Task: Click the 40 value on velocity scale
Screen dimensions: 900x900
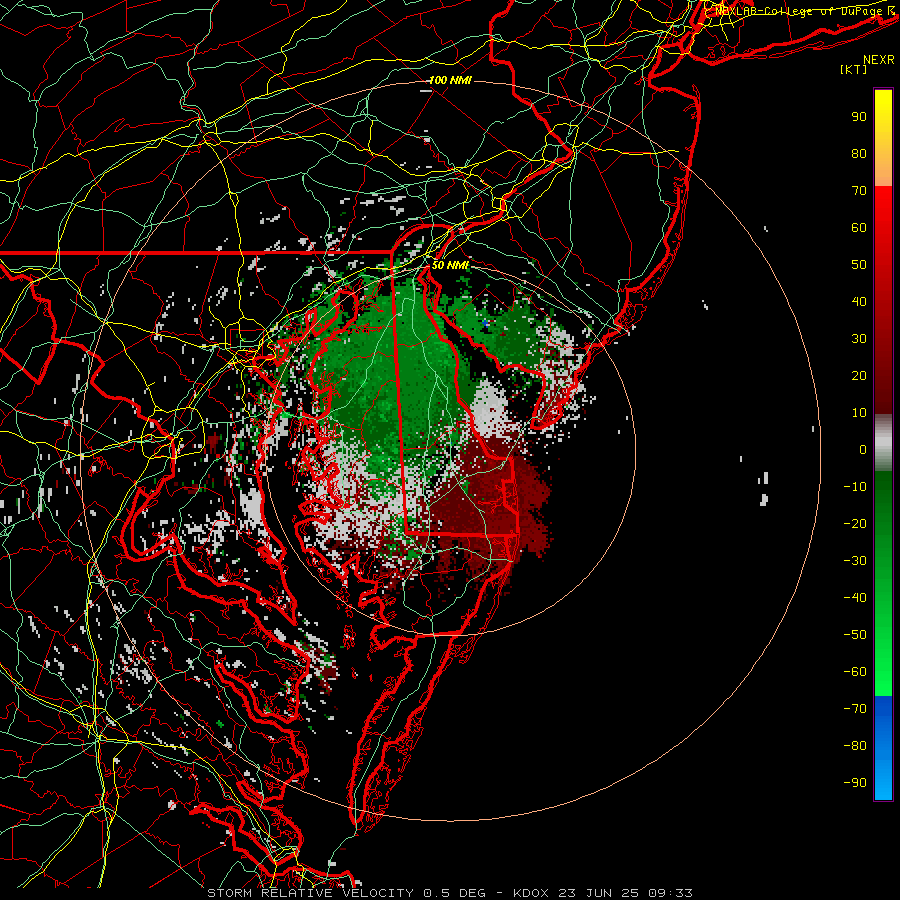Action: point(859,301)
